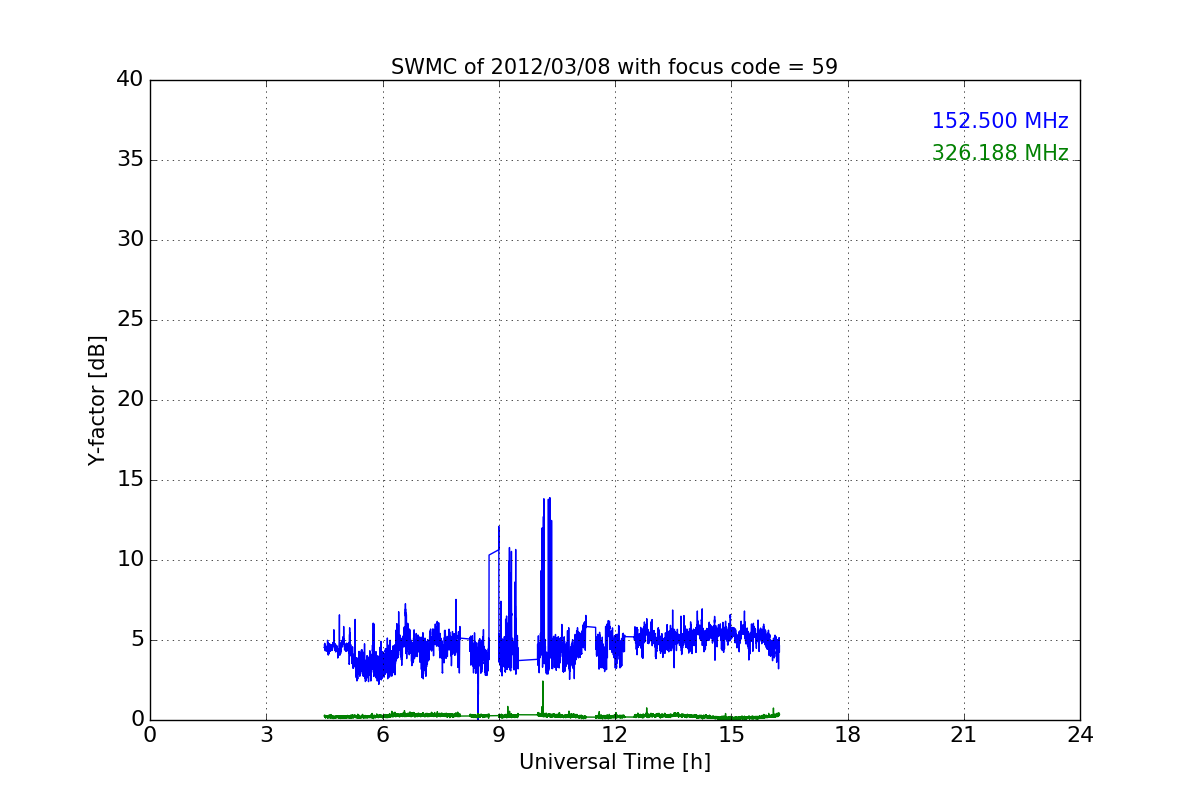Click x-axis tick label '24'
The image size is (1200, 800).
[1080, 735]
